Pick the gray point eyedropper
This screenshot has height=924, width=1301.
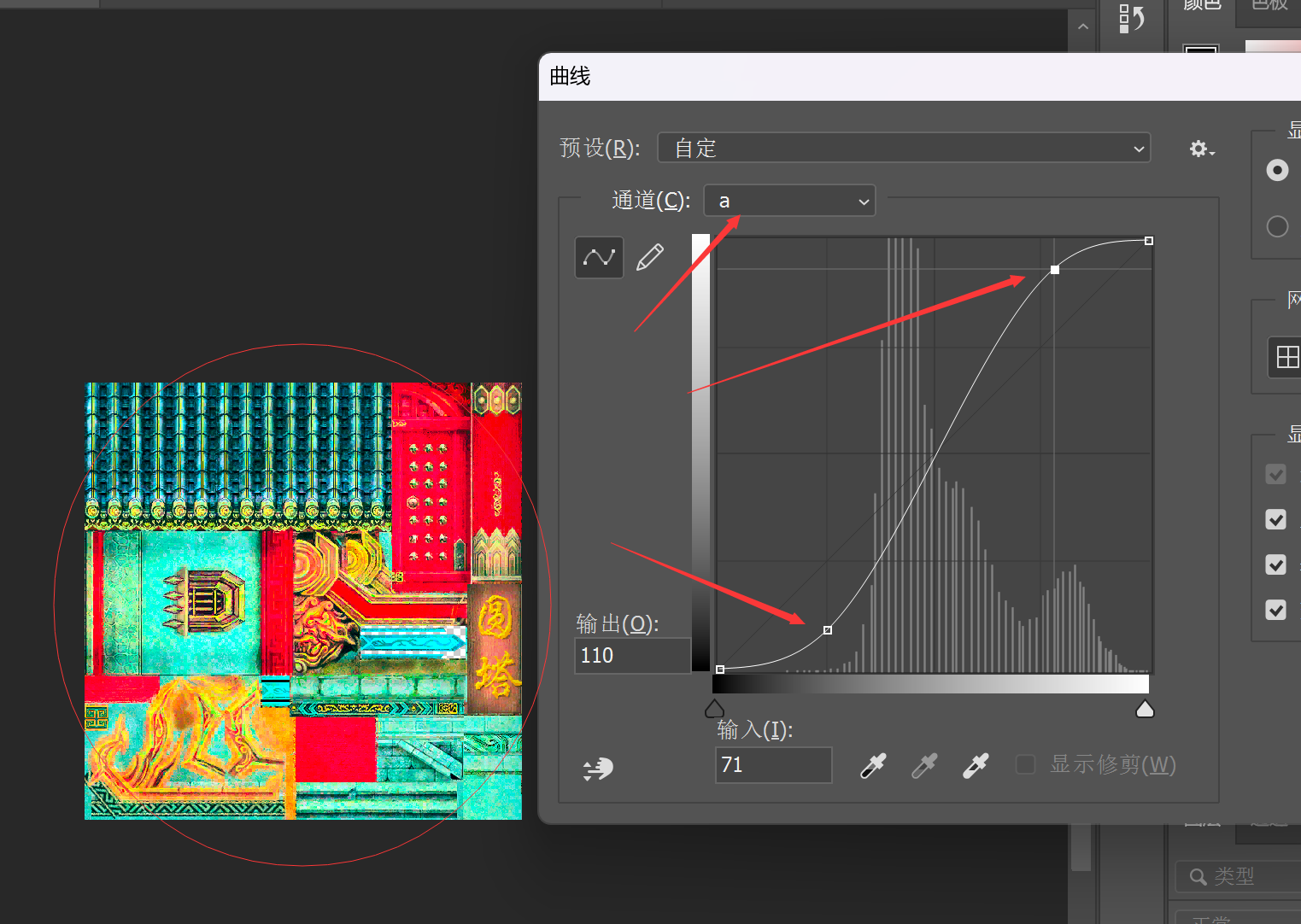pos(924,766)
